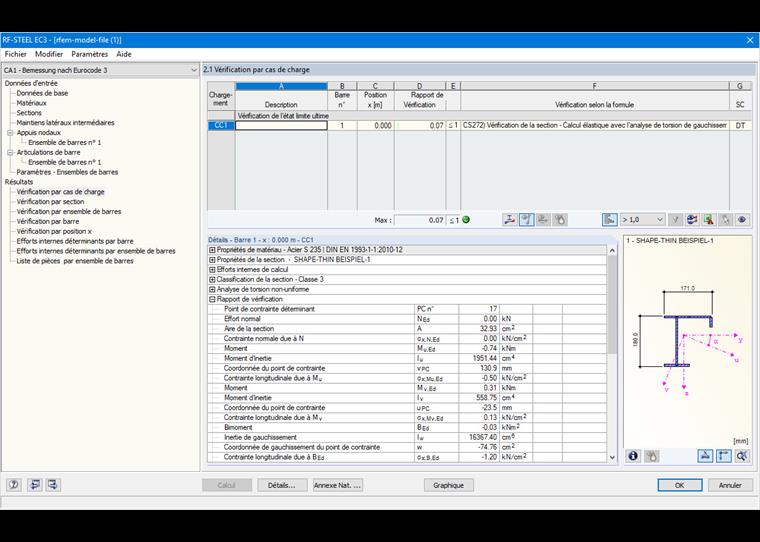Image resolution: width=760 pixels, height=542 pixels.
Task: Click Moment d'inertie 1951.44 value cell
Action: pos(479,358)
